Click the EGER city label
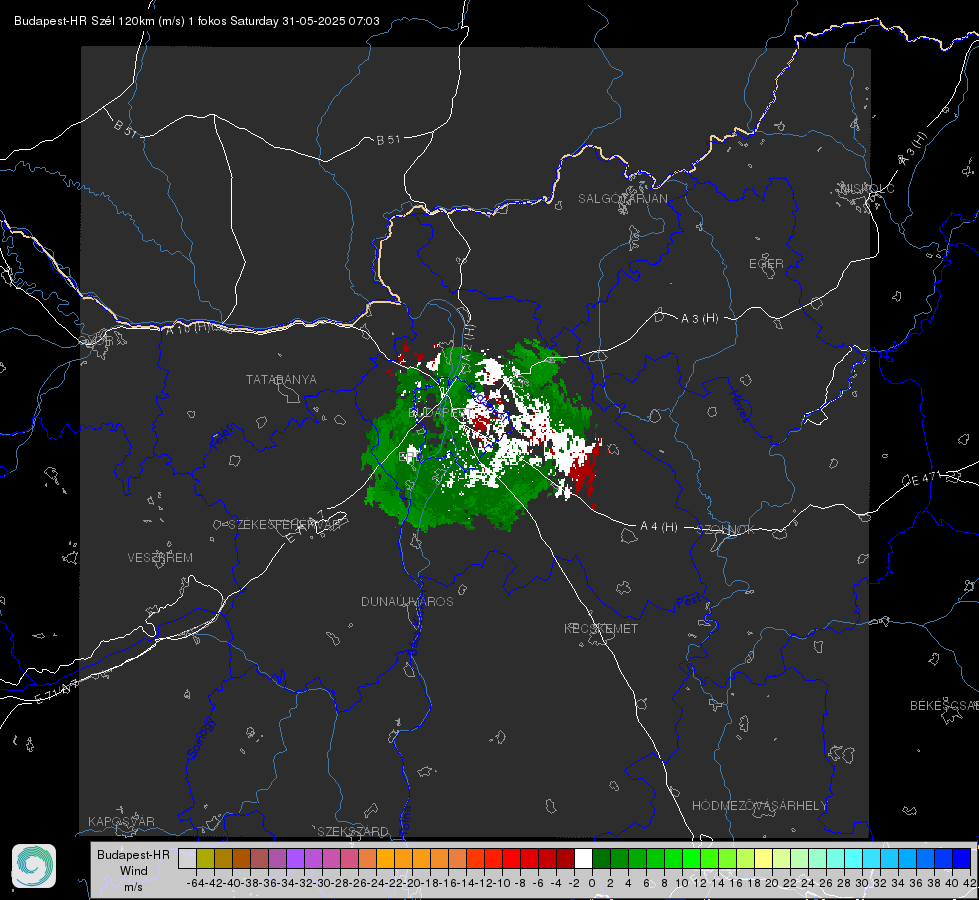Image resolution: width=979 pixels, height=900 pixels. pos(766,264)
